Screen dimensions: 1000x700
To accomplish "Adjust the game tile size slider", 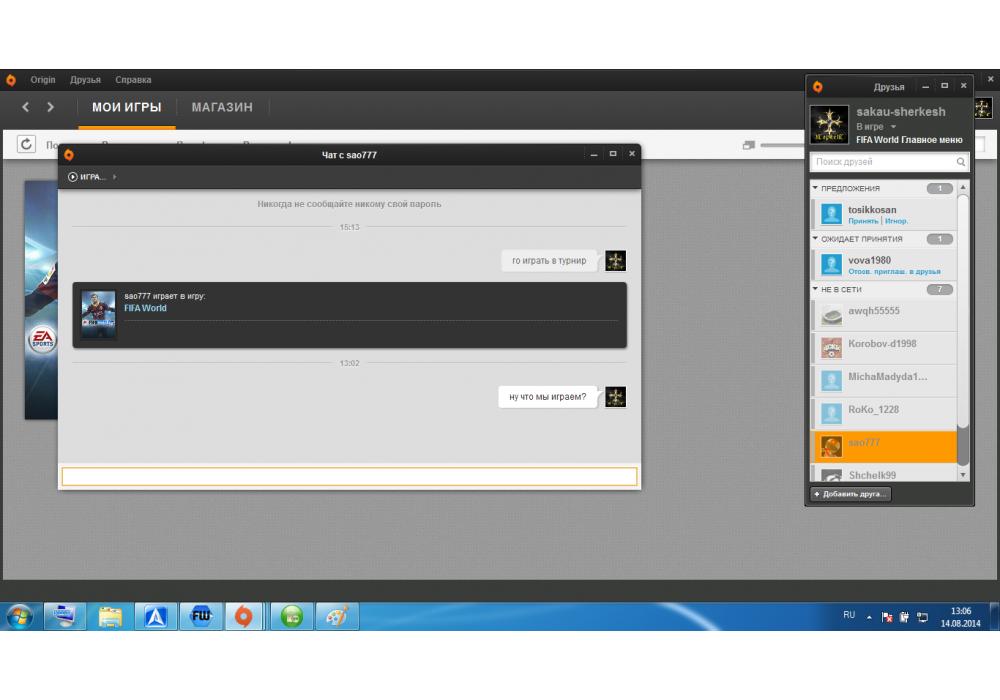I will coord(781,145).
